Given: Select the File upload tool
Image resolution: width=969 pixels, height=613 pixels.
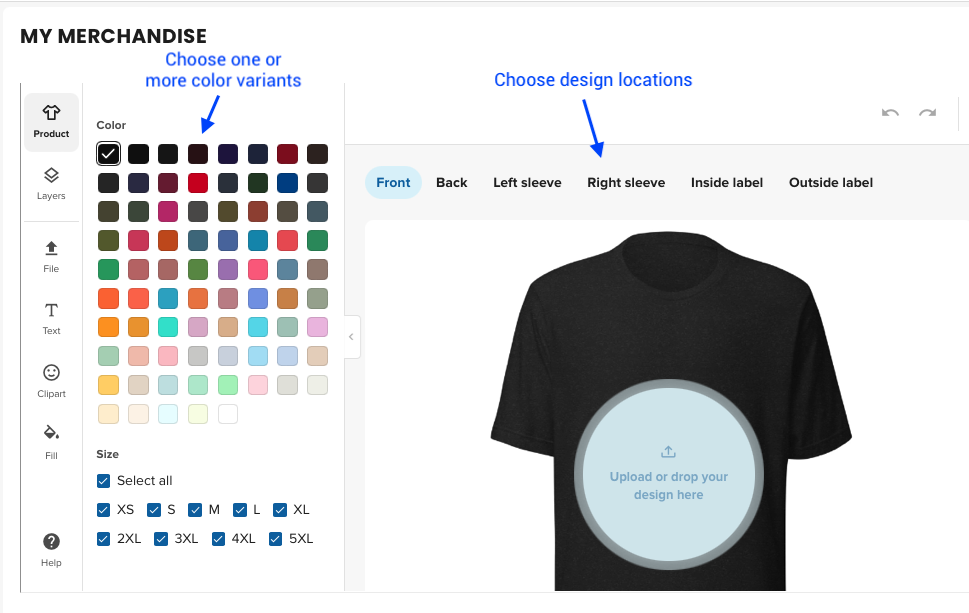Looking at the screenshot, I should pyautogui.click(x=51, y=256).
